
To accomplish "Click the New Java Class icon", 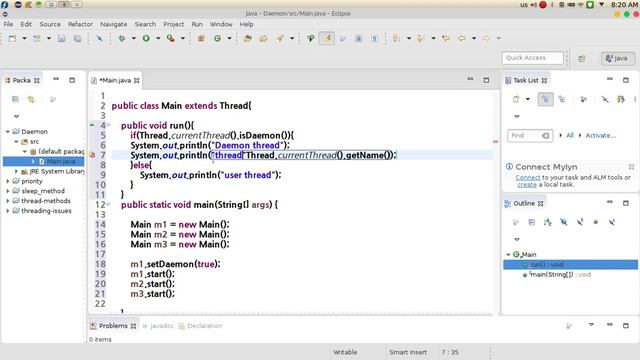I will click(x=217, y=38).
